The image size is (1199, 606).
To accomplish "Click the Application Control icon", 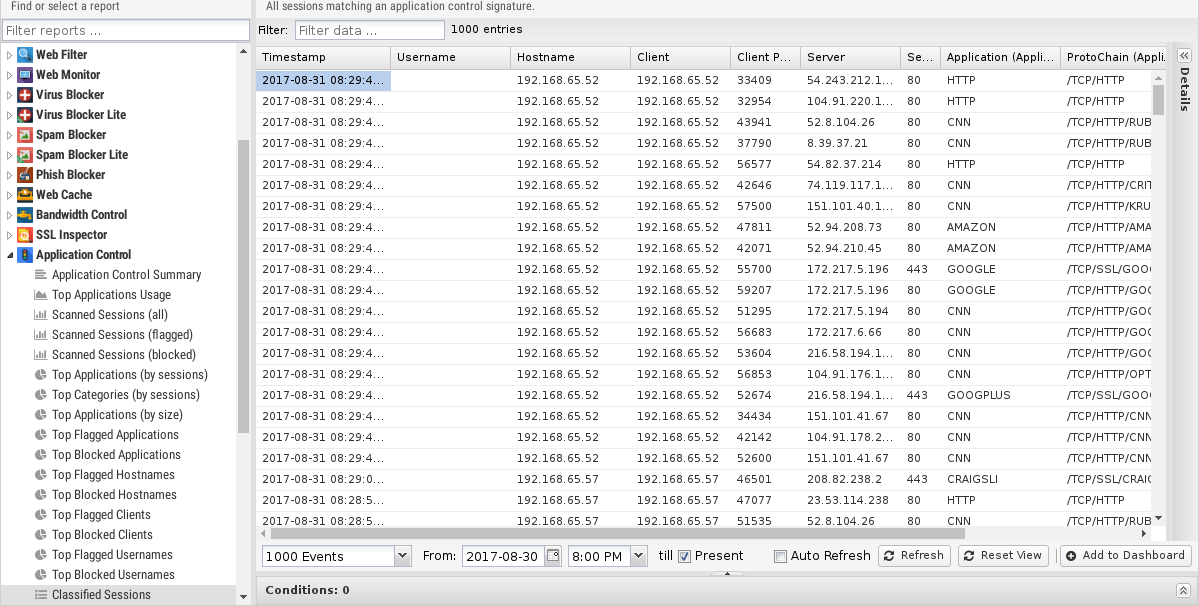I will tap(25, 254).
